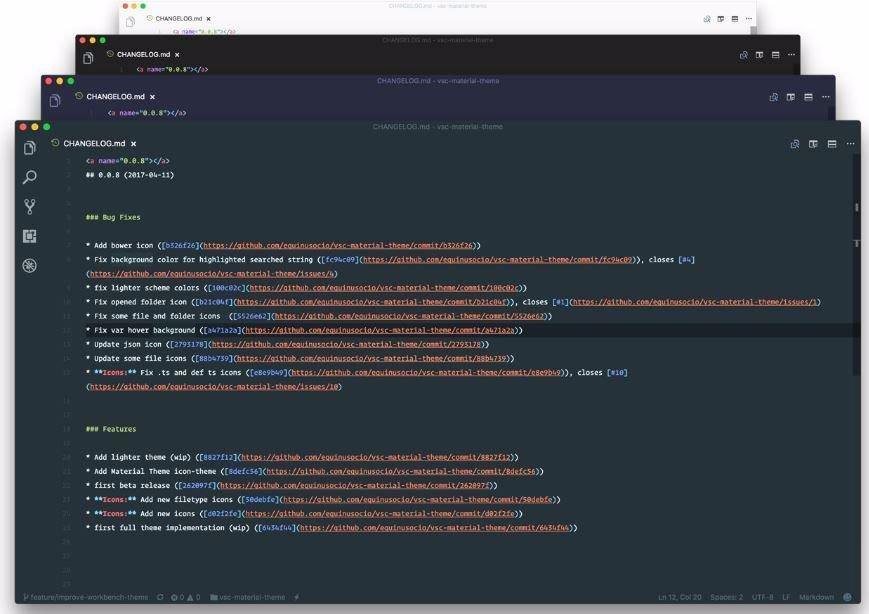869x614 pixels.
Task: Open issues/4 GitHub URL link
Action: 212,274
